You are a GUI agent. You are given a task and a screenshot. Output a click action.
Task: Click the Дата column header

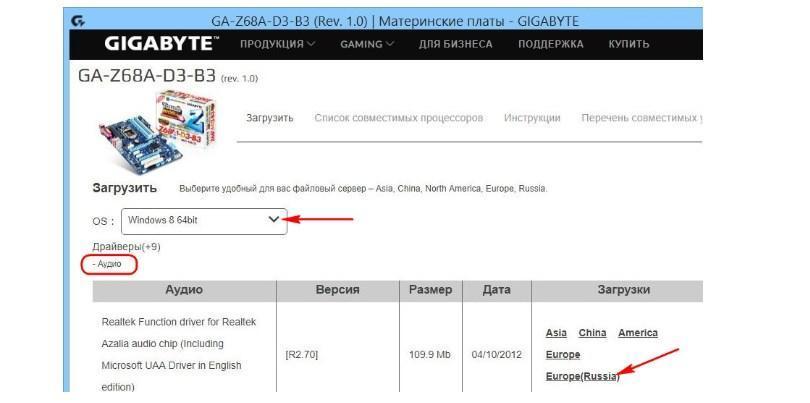[x=496, y=290]
